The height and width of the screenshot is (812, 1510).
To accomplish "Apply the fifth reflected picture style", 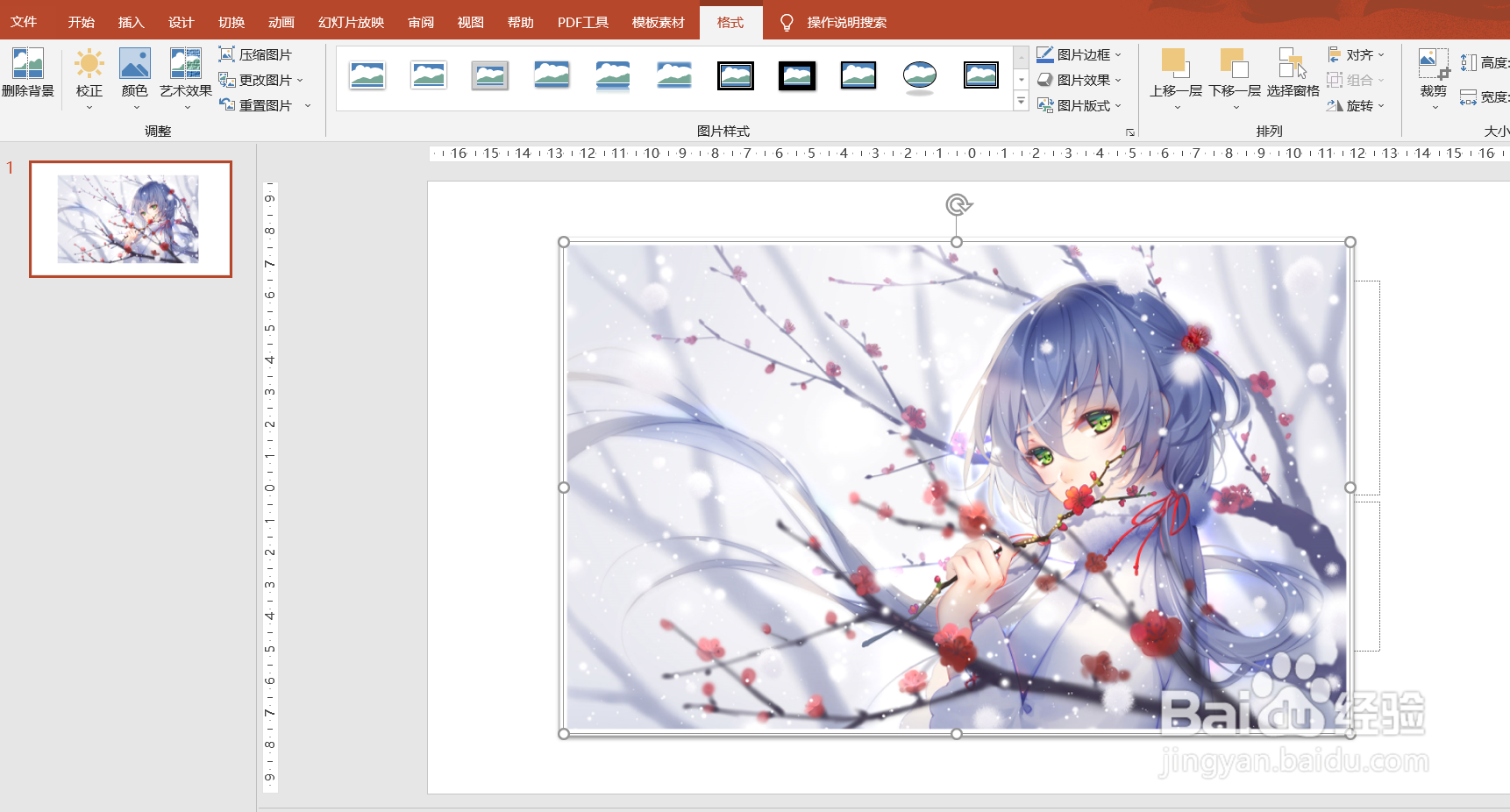I will click(x=613, y=76).
